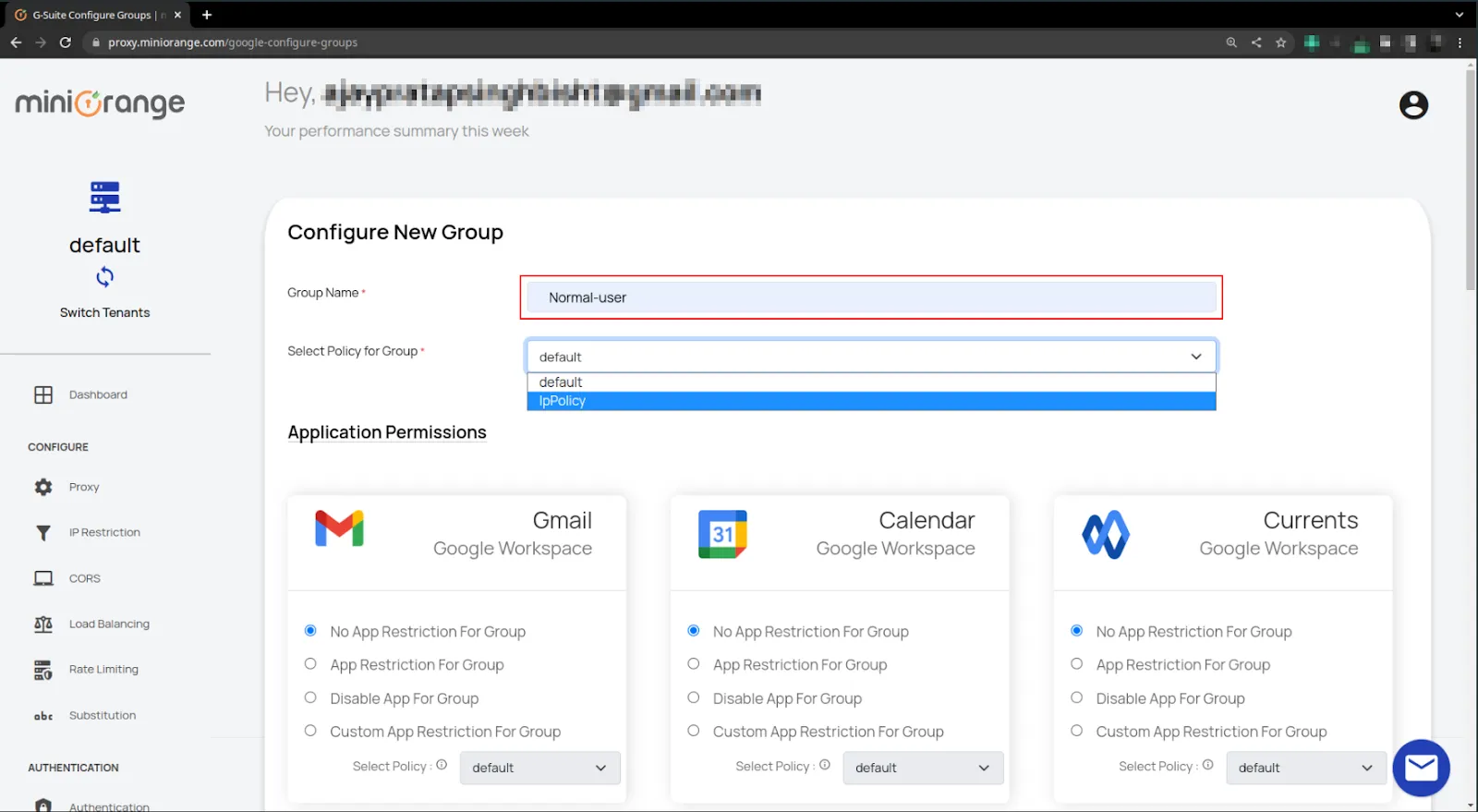Viewport: 1478px width, 812px height.
Task: Open the browser tab search chevron
Action: [1460, 15]
